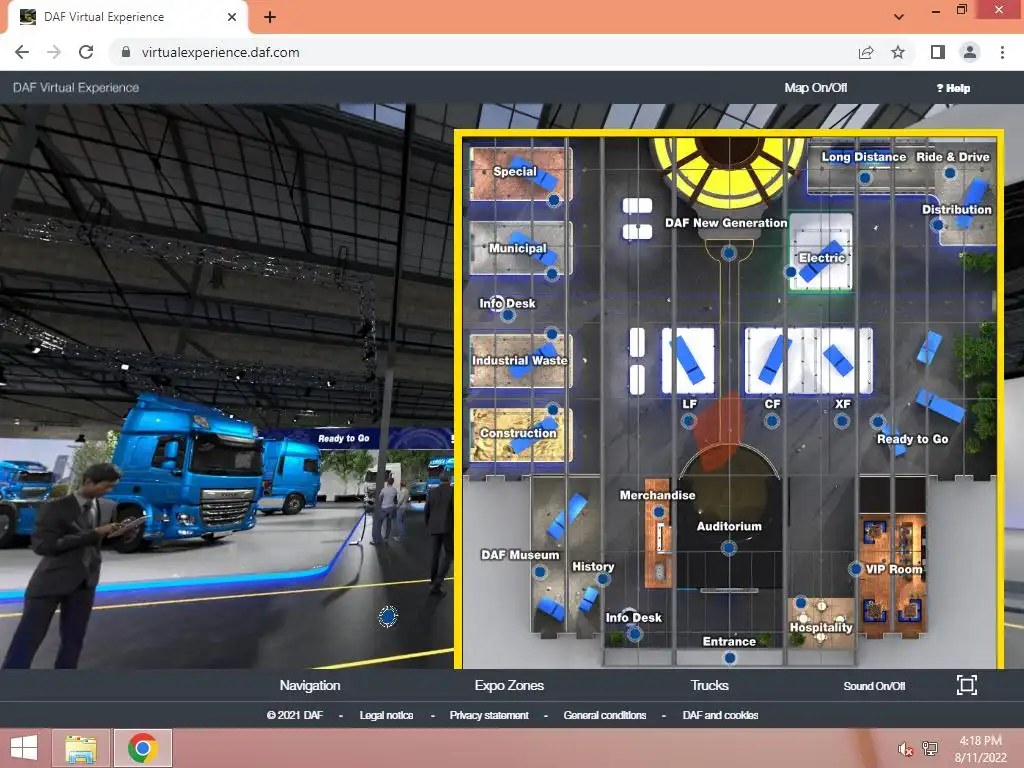Open the Chrome three-dot menu

coord(1002,52)
